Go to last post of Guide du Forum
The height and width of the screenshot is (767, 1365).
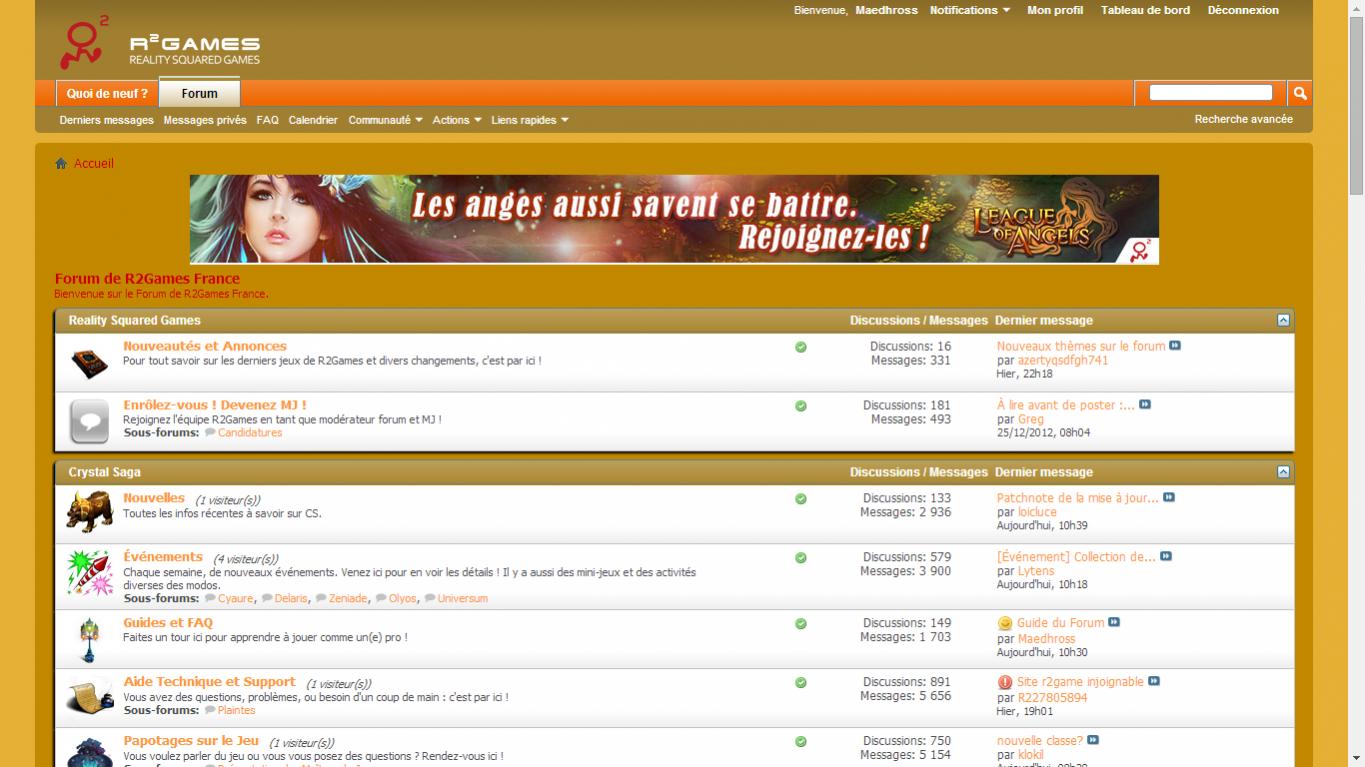pyautogui.click(x=1114, y=622)
